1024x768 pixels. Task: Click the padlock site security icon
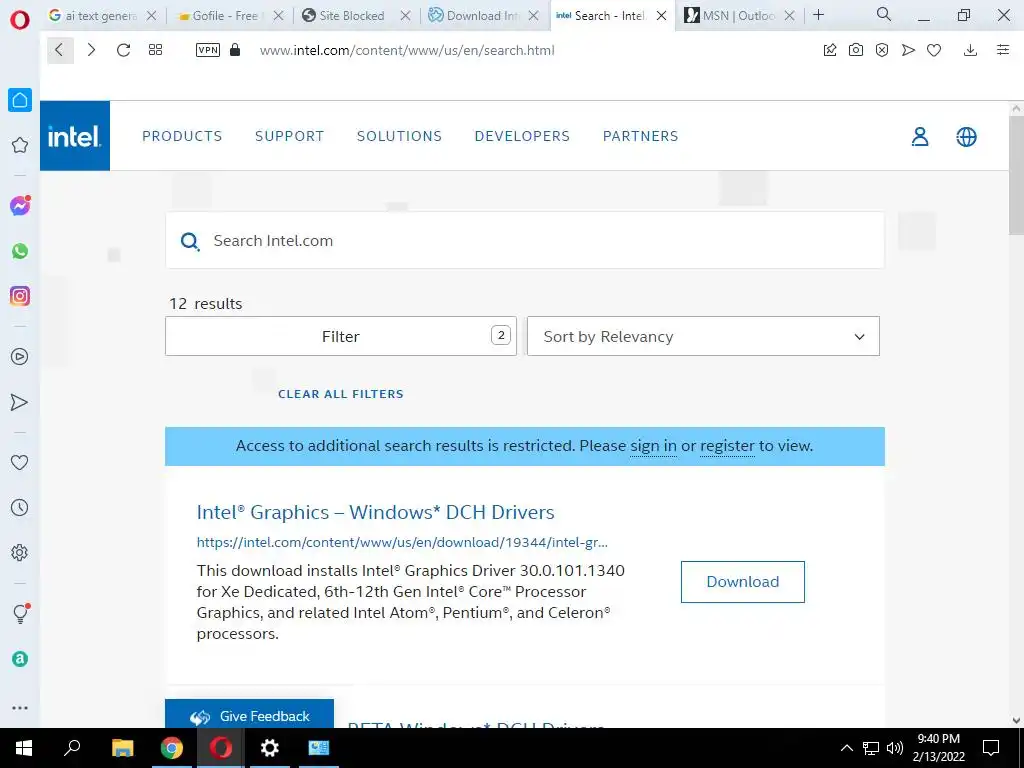pos(235,50)
